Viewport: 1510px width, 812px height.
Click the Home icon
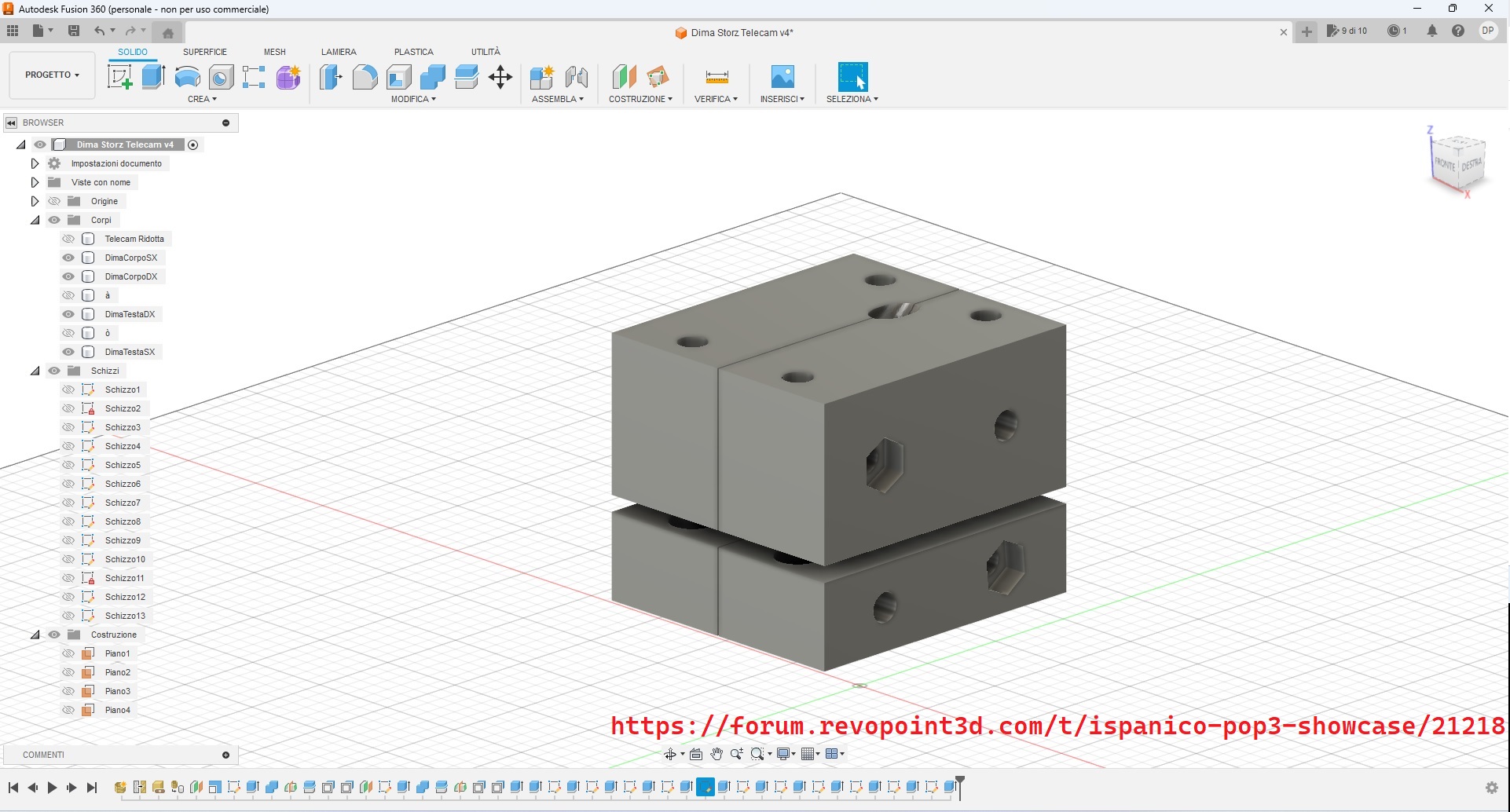click(x=167, y=32)
